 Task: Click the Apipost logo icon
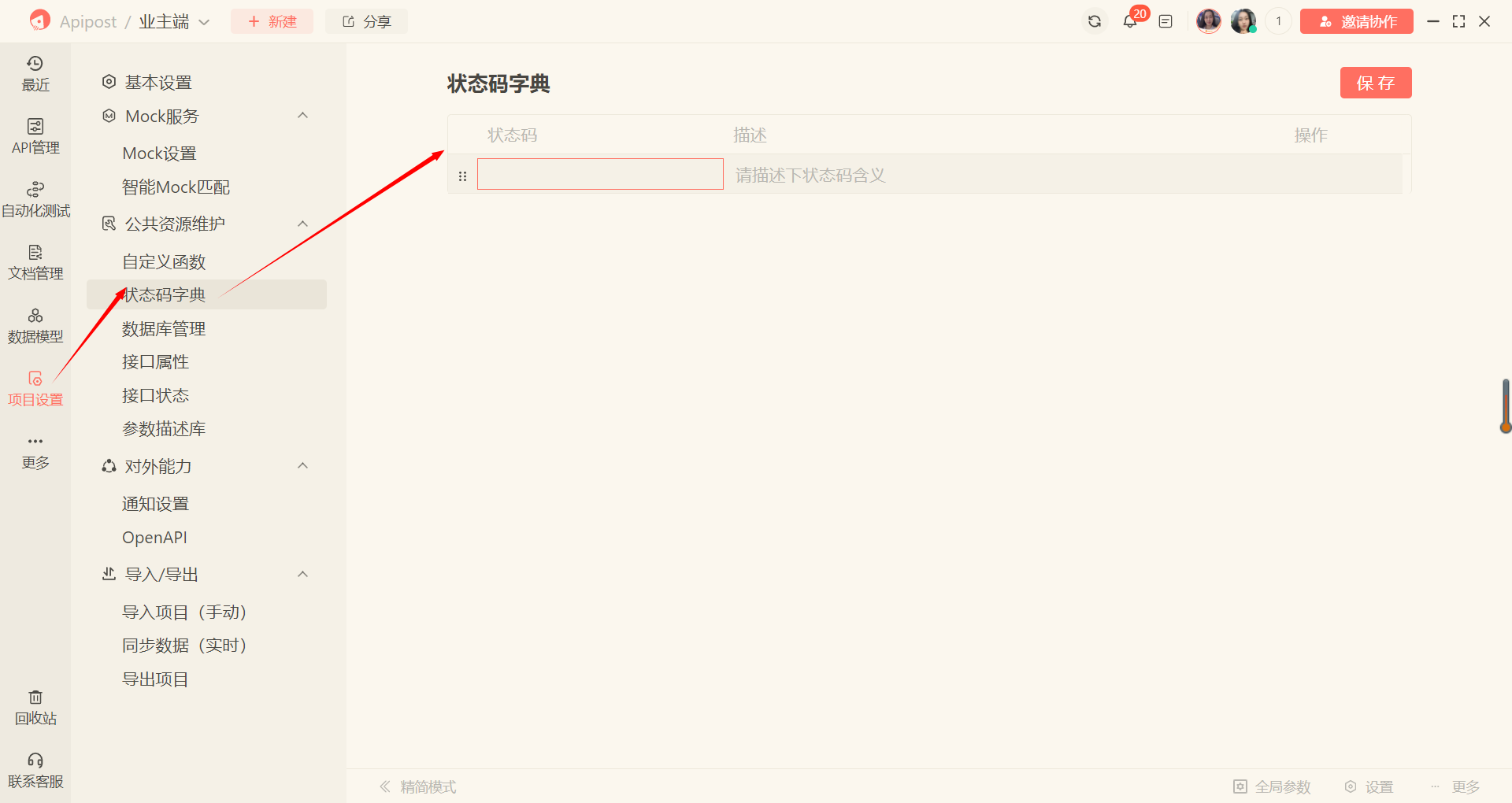click(39, 20)
